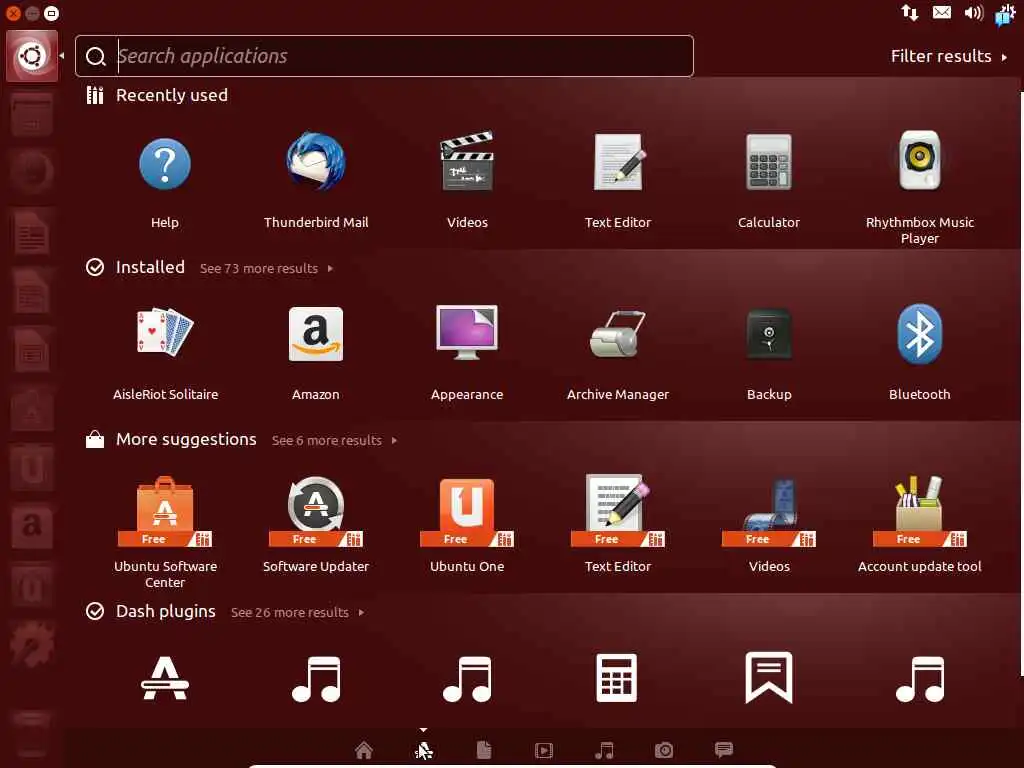
Task: Open the Amazon app under Installed
Action: (x=316, y=334)
